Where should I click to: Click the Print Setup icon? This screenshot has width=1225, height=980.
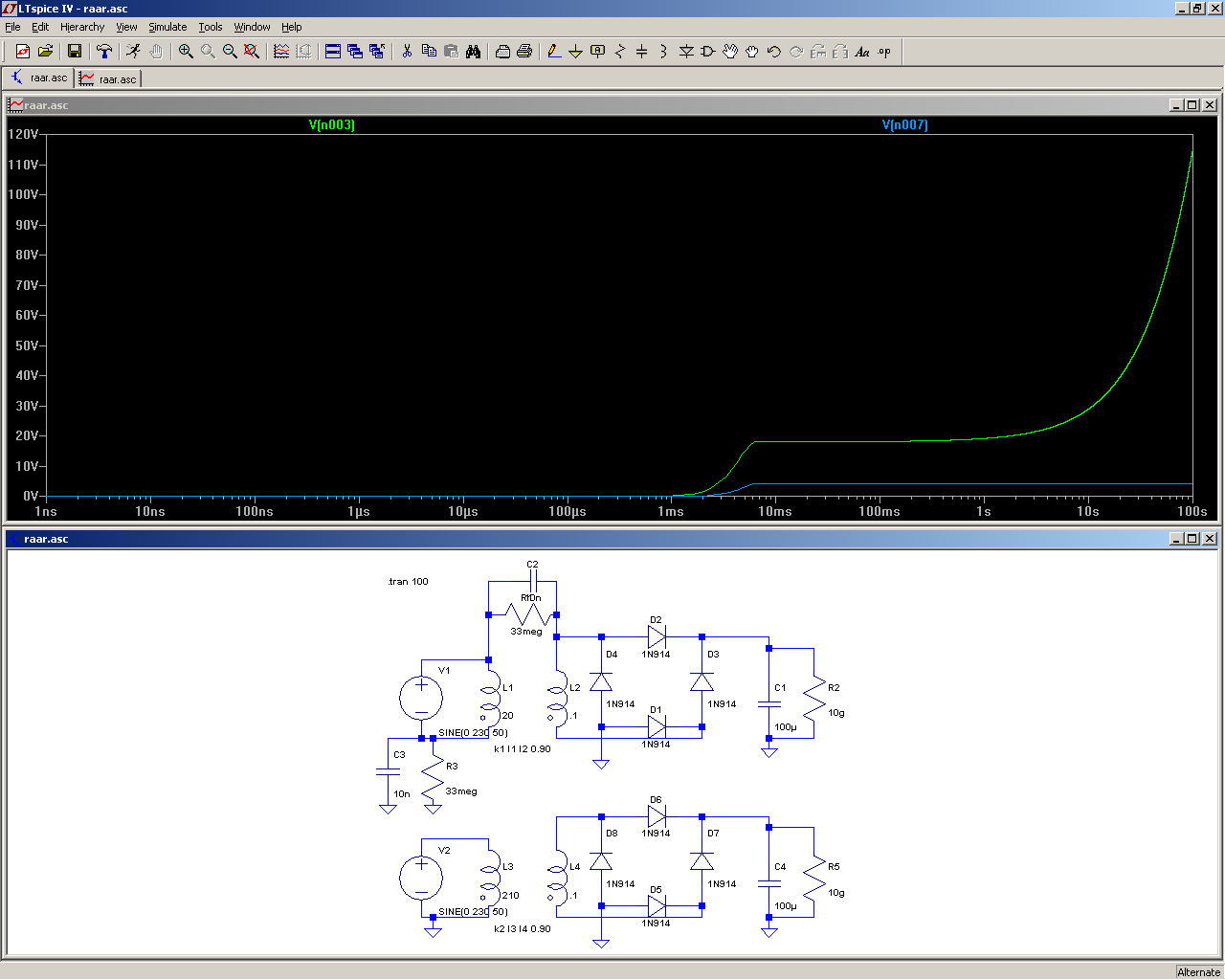[502, 52]
